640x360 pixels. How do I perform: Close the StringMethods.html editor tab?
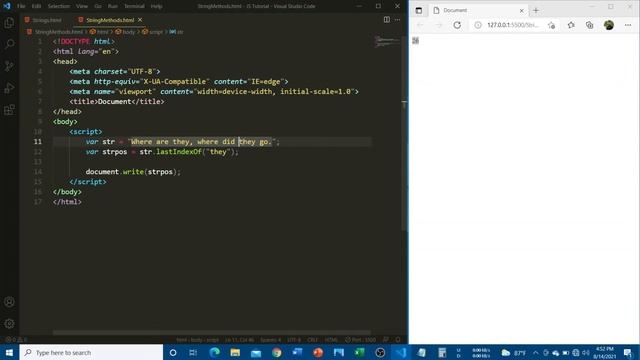click(x=140, y=20)
